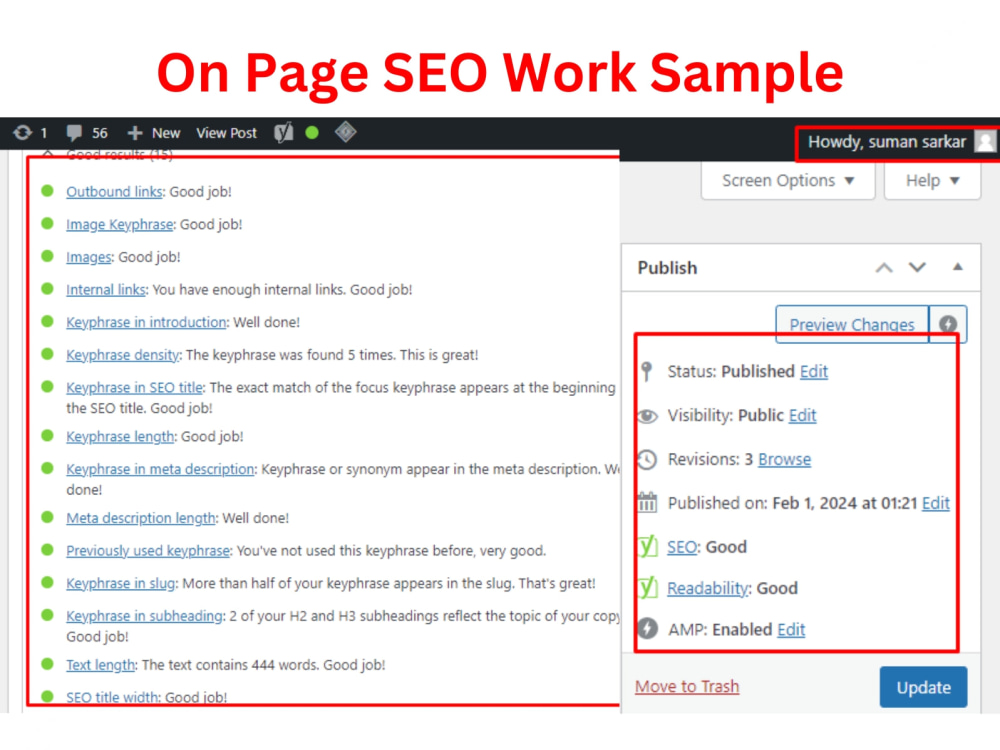This screenshot has width=1000, height=750.
Task: Click the green bullet beside Outbound links
Action: point(47,191)
